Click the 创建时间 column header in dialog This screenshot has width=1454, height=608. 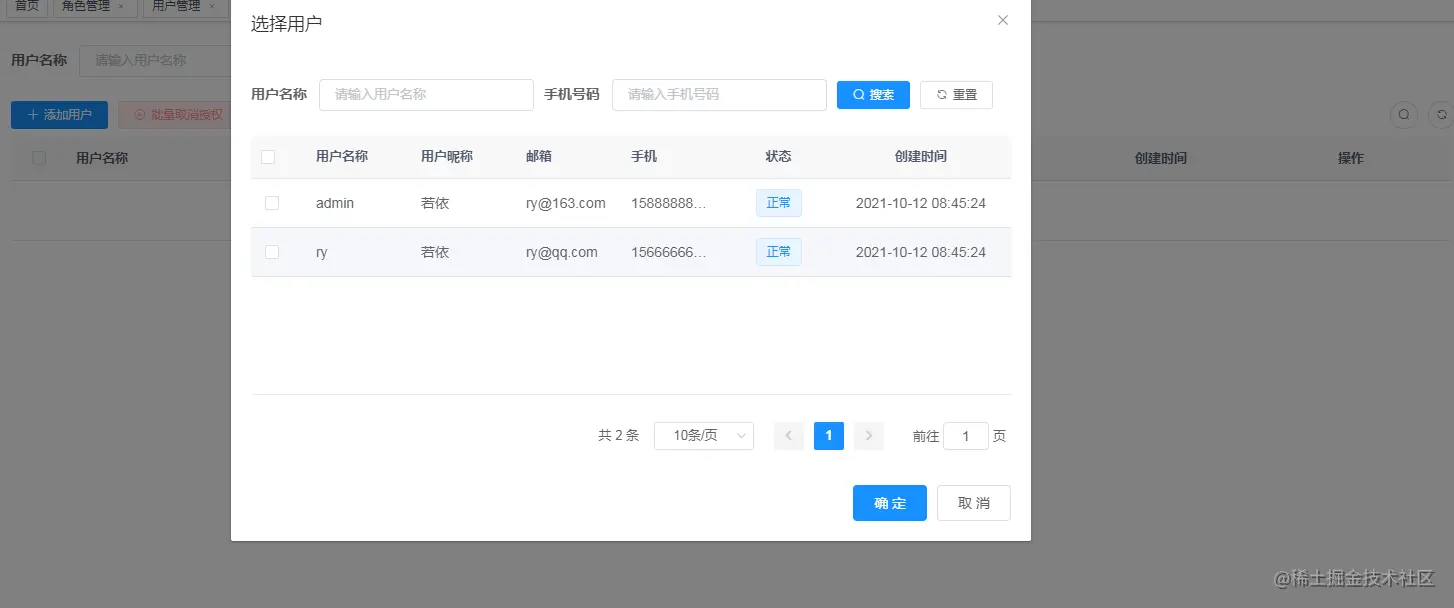coord(921,157)
